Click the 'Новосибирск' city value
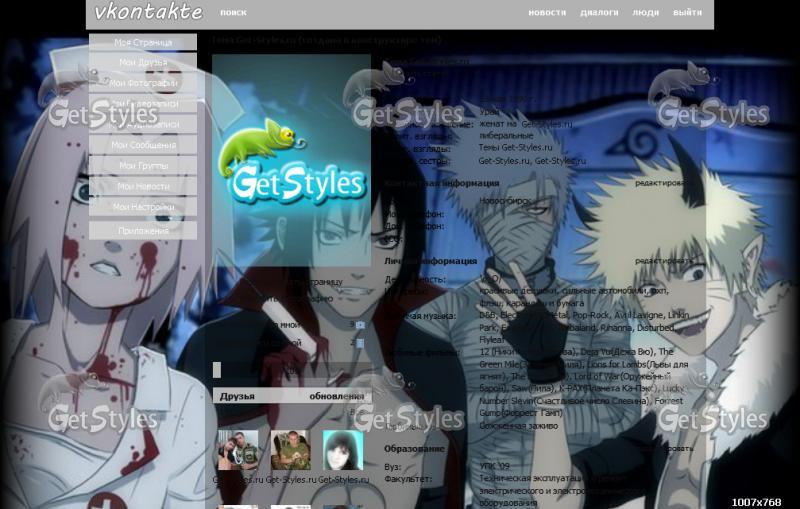The width and height of the screenshot is (800, 509). [x=505, y=201]
